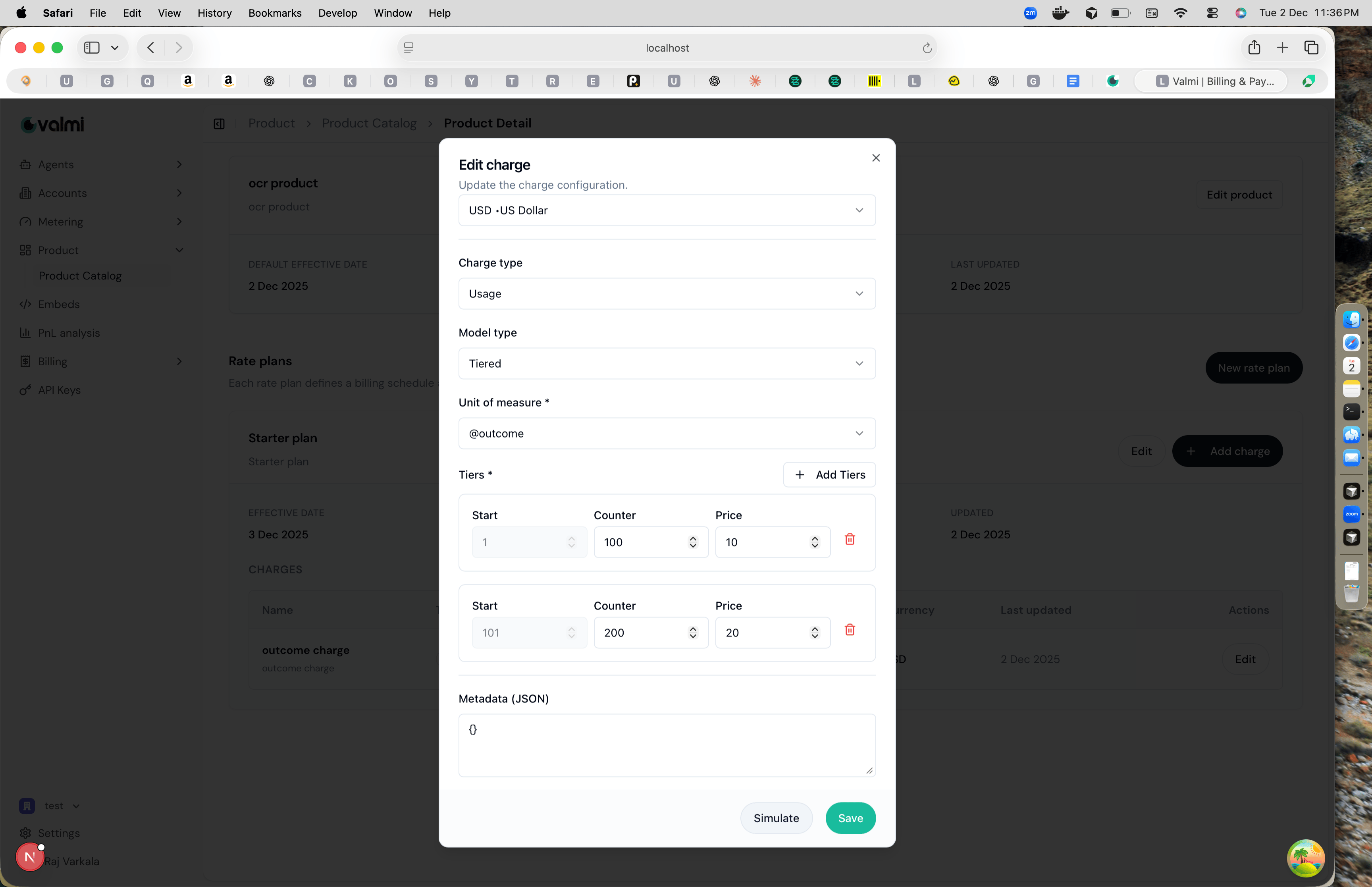This screenshot has width=1372, height=887.
Task: Reload the localhost page
Action: click(x=926, y=48)
